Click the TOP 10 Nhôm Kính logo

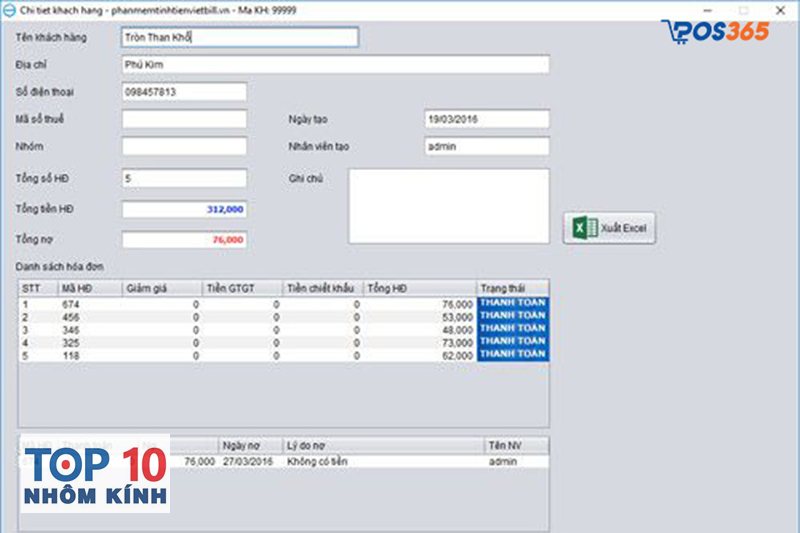[x=95, y=474]
